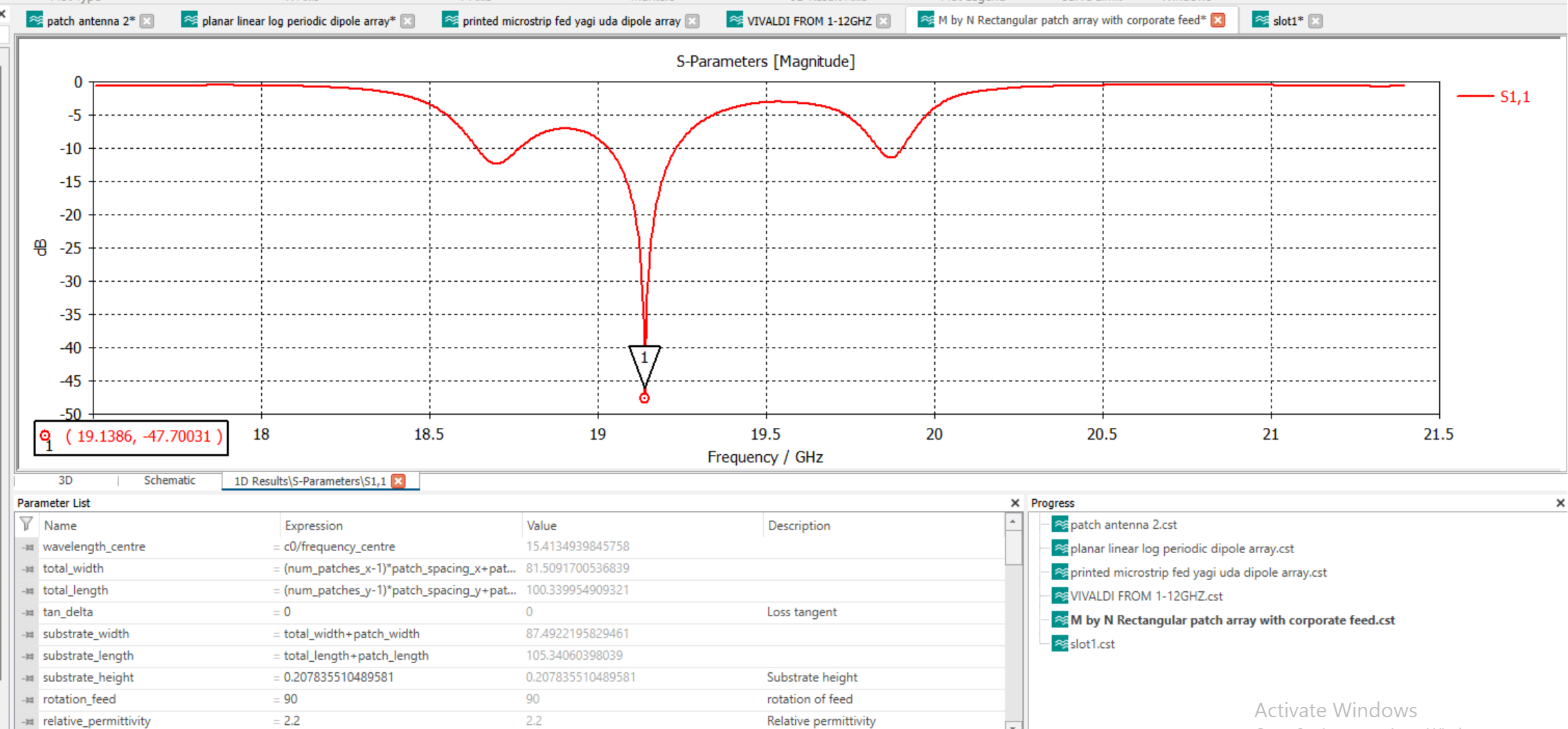
Task: Close the S1,1 results tab
Action: (x=399, y=481)
